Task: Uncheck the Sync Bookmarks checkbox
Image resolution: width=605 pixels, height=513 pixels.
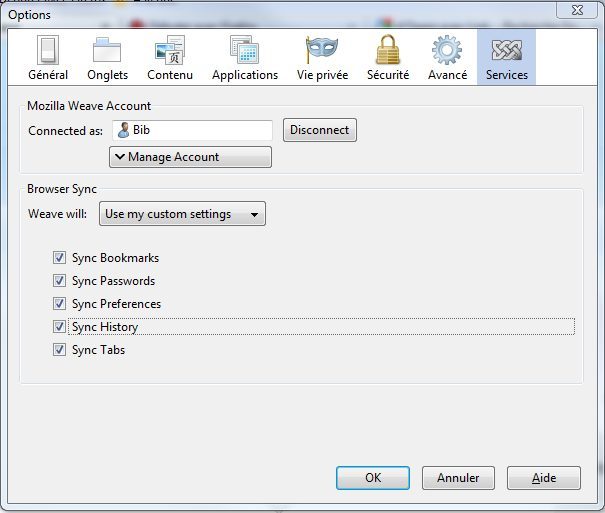Action: click(59, 258)
